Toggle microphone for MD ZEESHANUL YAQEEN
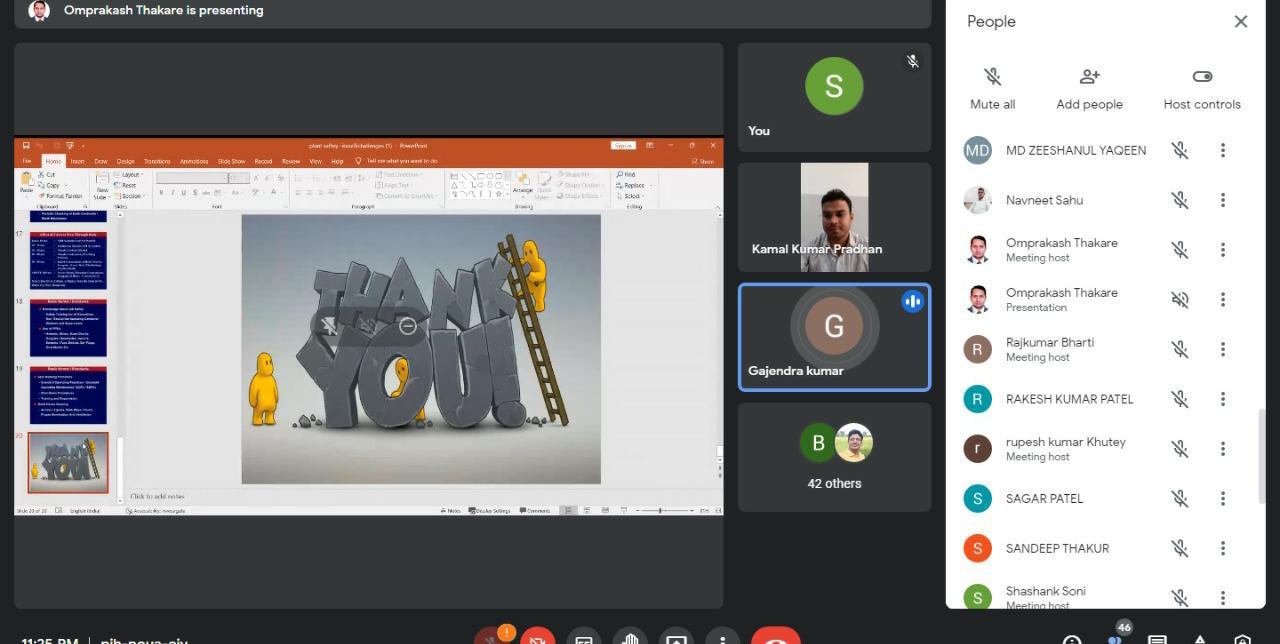 [1180, 150]
